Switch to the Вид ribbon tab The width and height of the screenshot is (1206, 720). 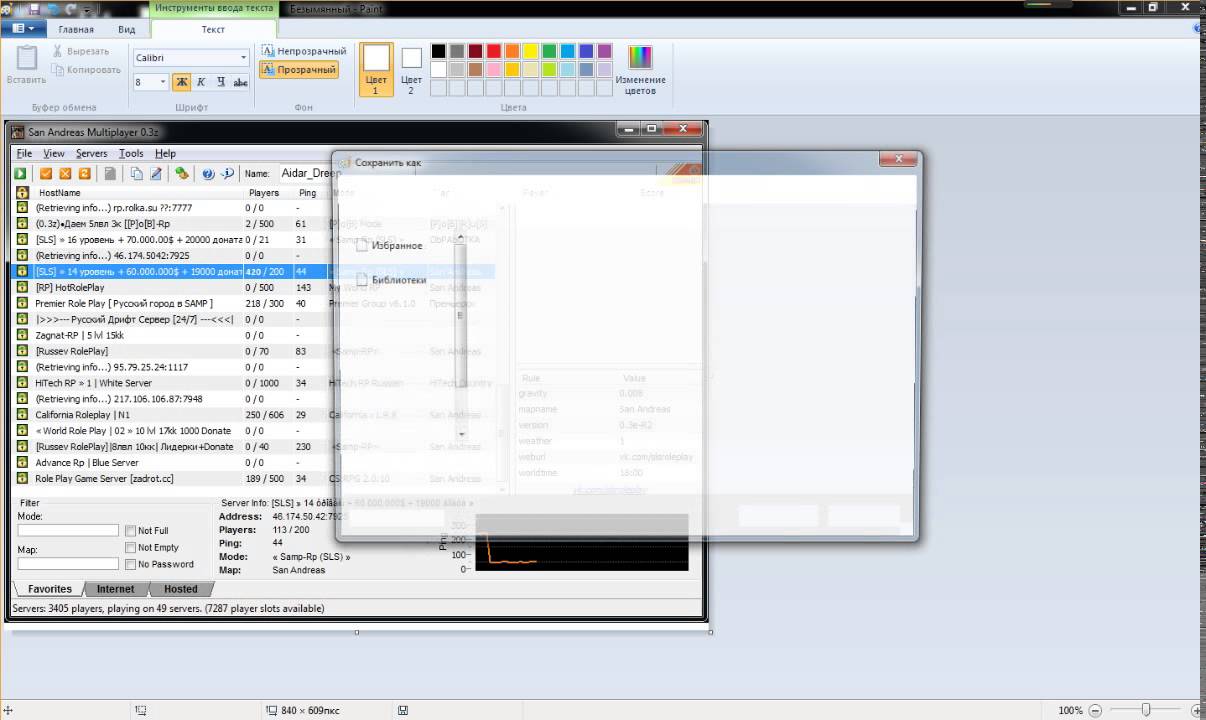click(126, 29)
